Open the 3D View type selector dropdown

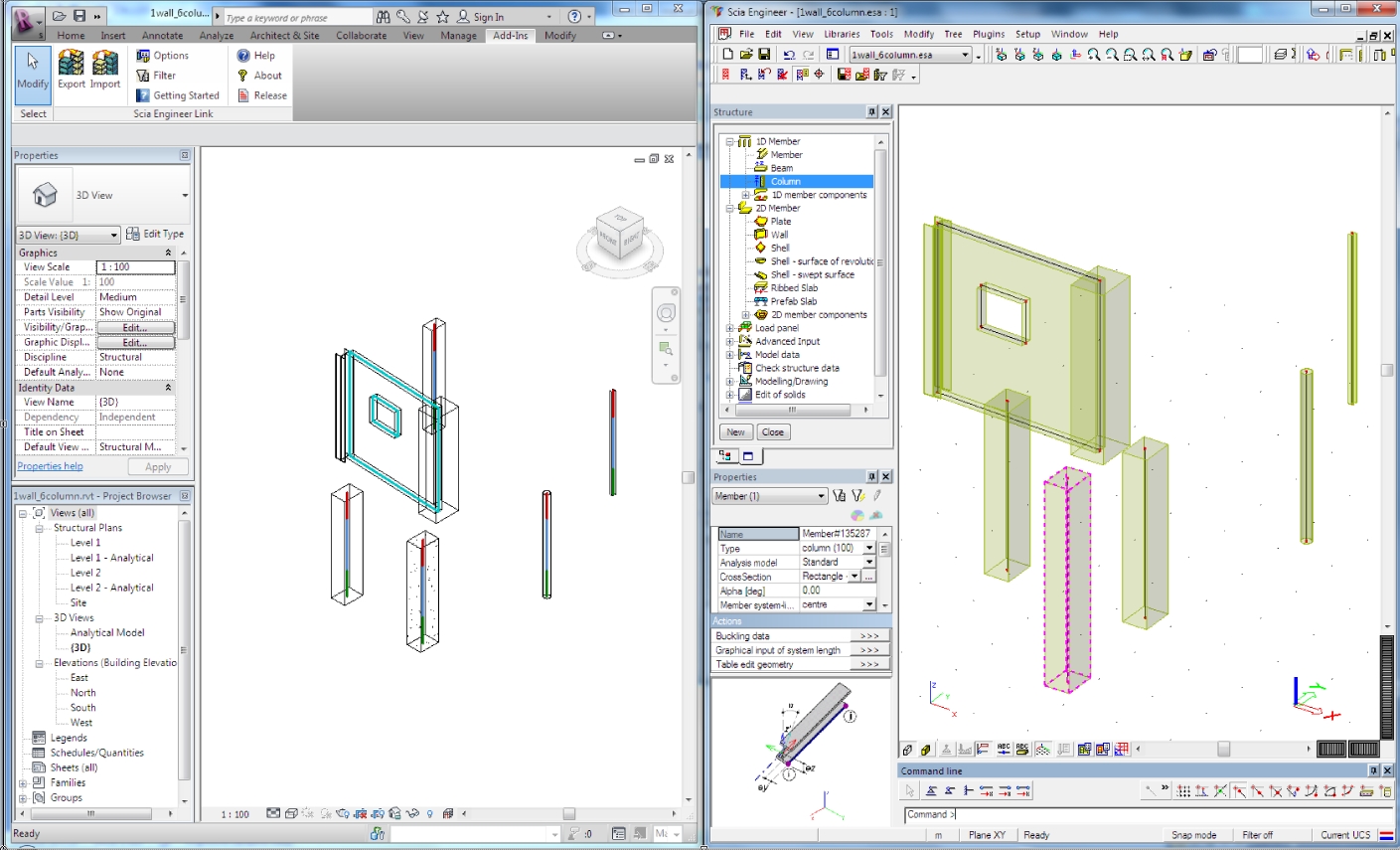coord(185,195)
